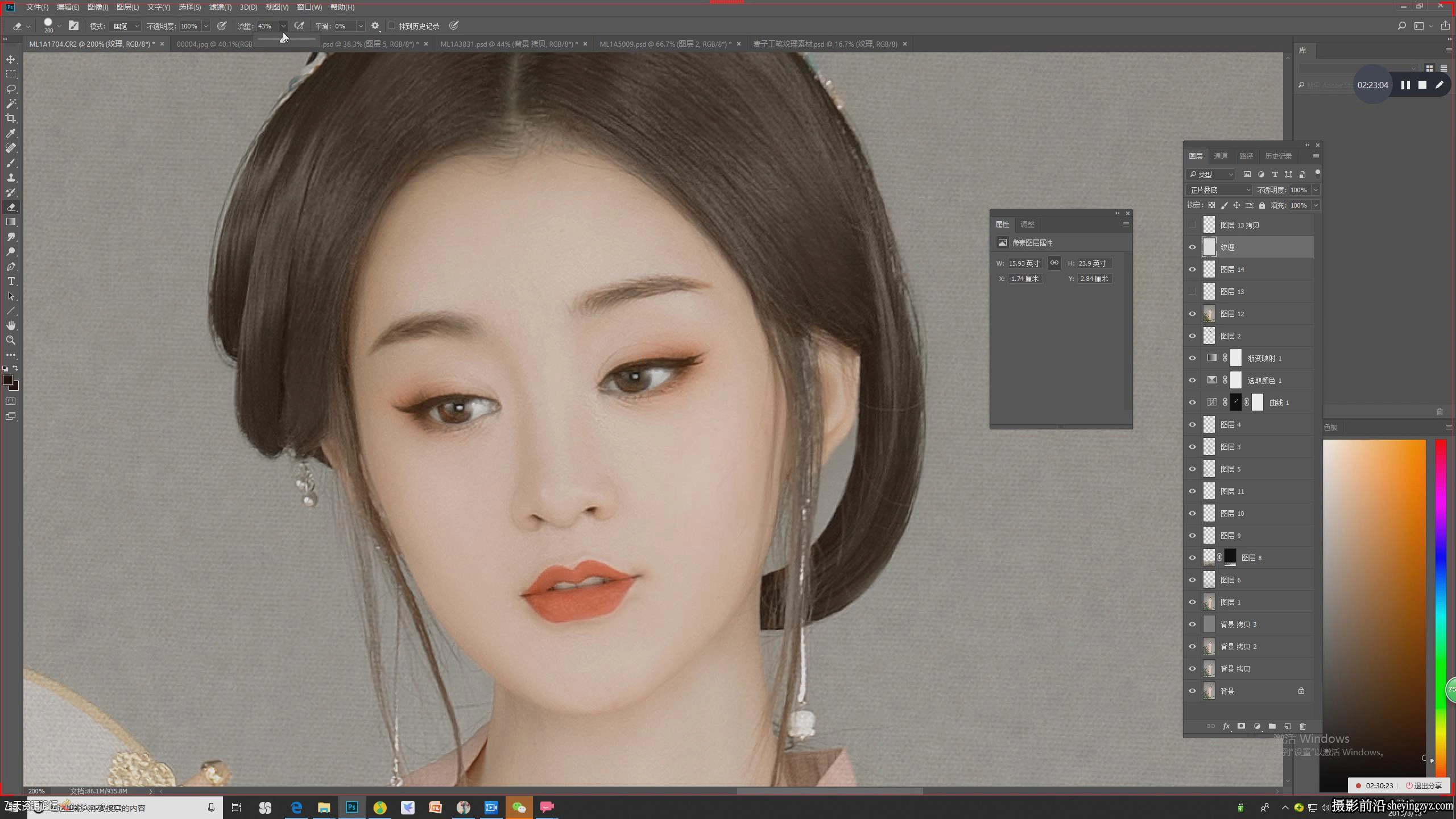Open the layer 不透明度 100% dropdown arrow
This screenshot has height=819, width=1456.
point(1315,190)
